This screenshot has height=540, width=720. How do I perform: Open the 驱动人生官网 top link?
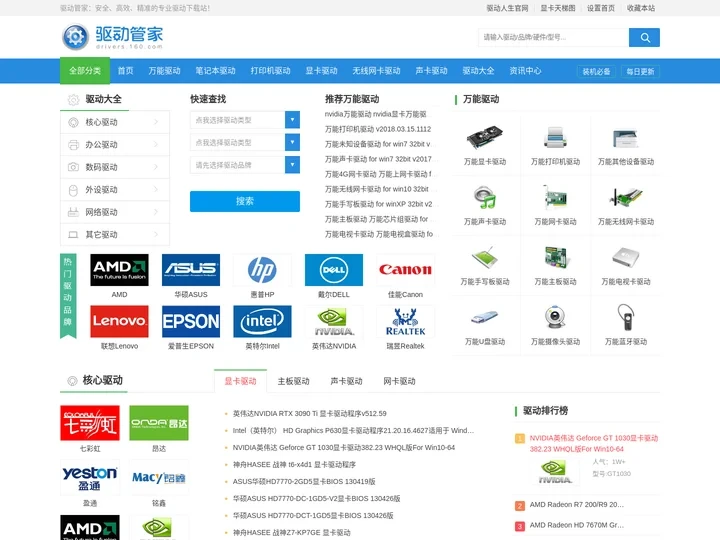[507, 8]
